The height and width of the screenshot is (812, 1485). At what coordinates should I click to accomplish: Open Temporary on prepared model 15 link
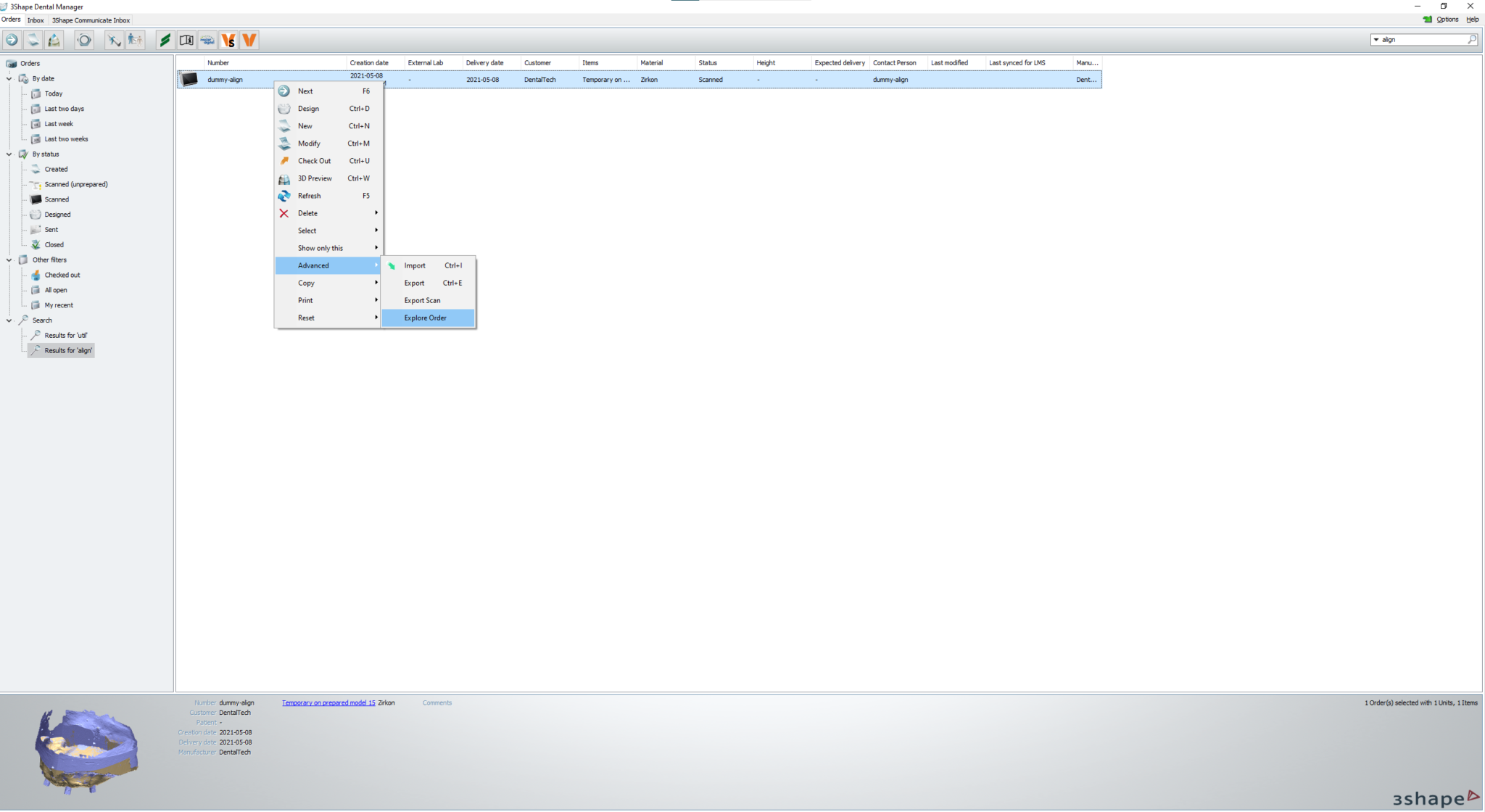point(328,703)
